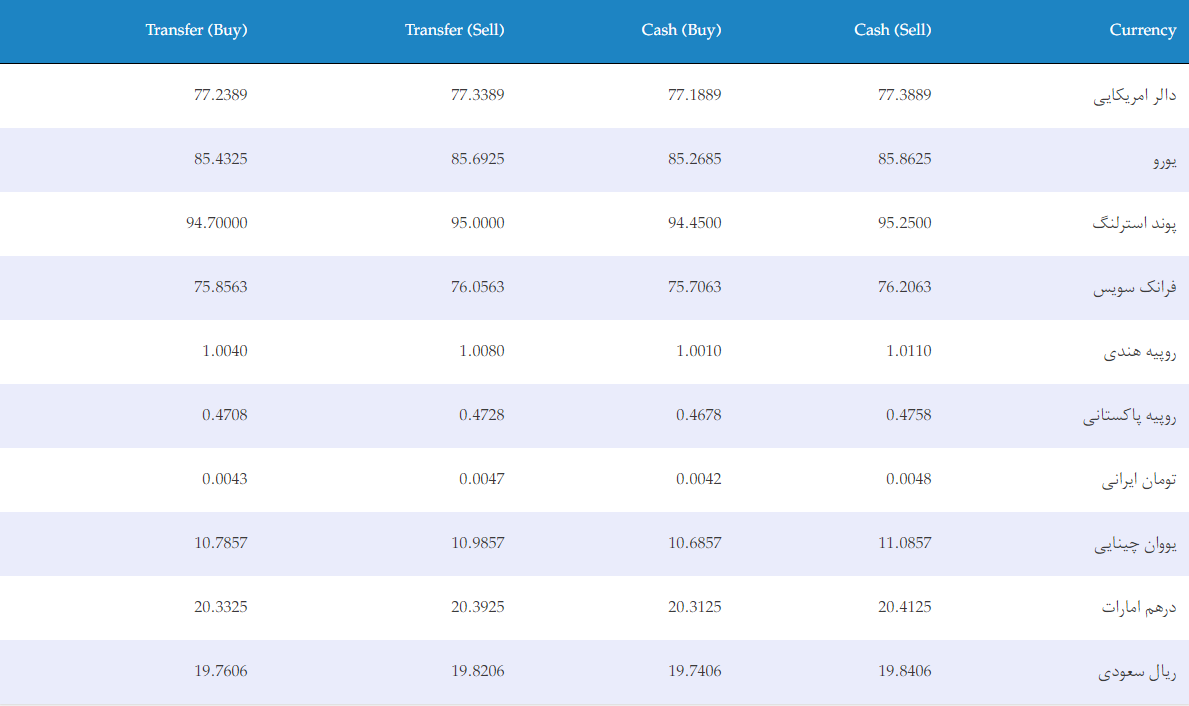Image resolution: width=1189 pixels, height=706 pixels.
Task: Click the ریال سعودی currency label
Action: (1137, 672)
